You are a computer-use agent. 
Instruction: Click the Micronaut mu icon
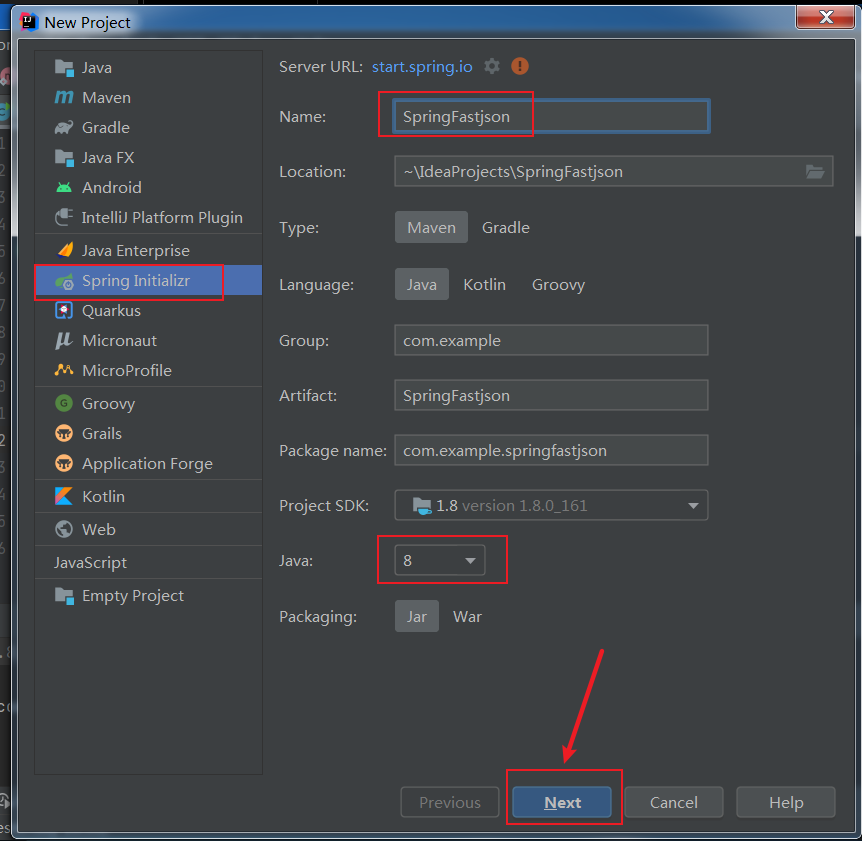click(64, 340)
